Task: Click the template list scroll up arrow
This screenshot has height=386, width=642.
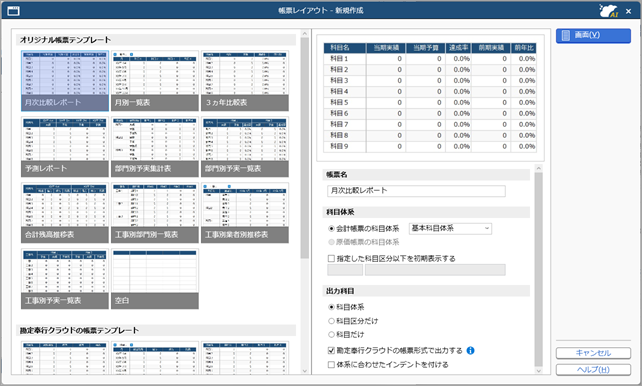Action: [305, 33]
